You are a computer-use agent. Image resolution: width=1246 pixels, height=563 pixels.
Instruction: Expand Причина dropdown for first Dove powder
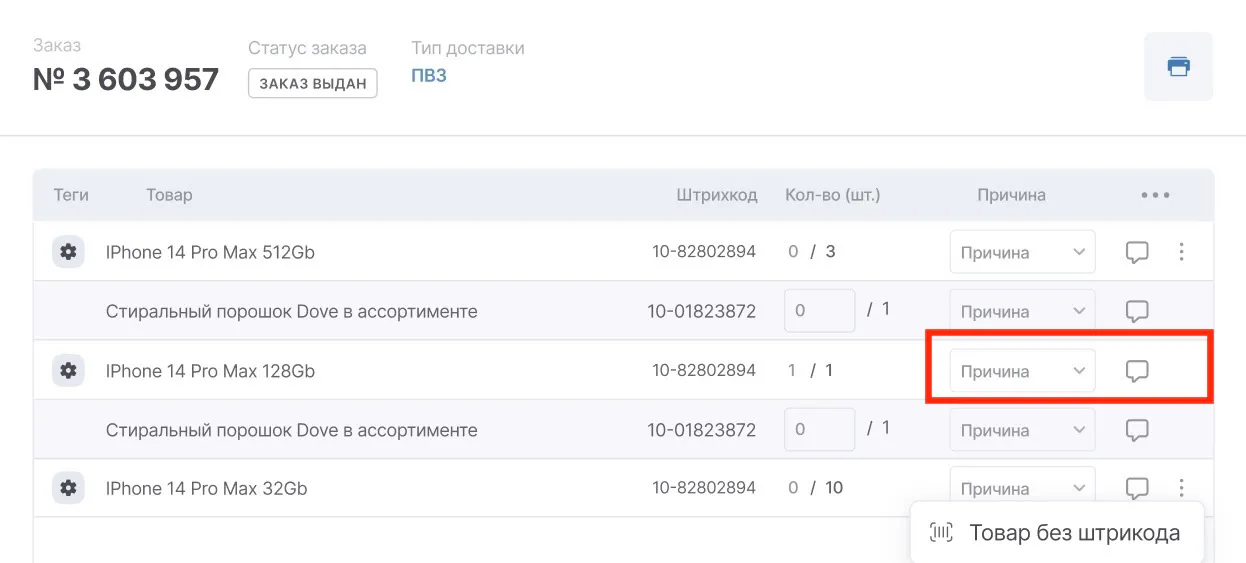[x=1022, y=312]
